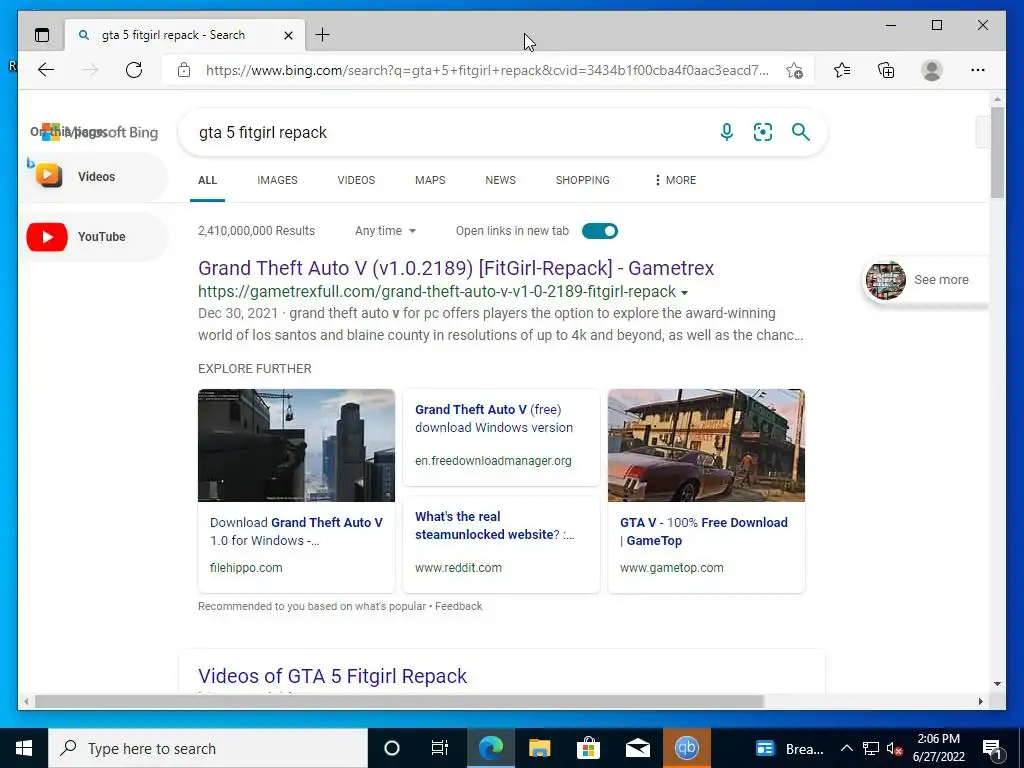Open the muted volume tray icon

click(894, 748)
